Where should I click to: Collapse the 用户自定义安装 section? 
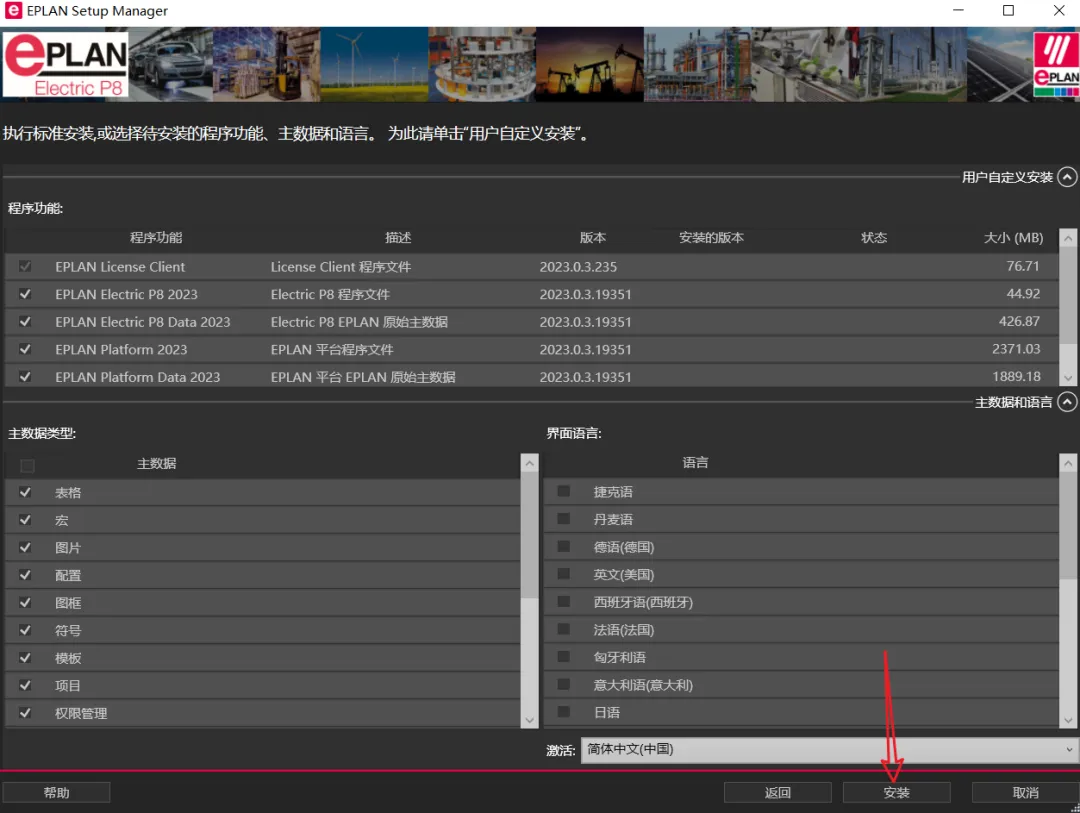1067,177
